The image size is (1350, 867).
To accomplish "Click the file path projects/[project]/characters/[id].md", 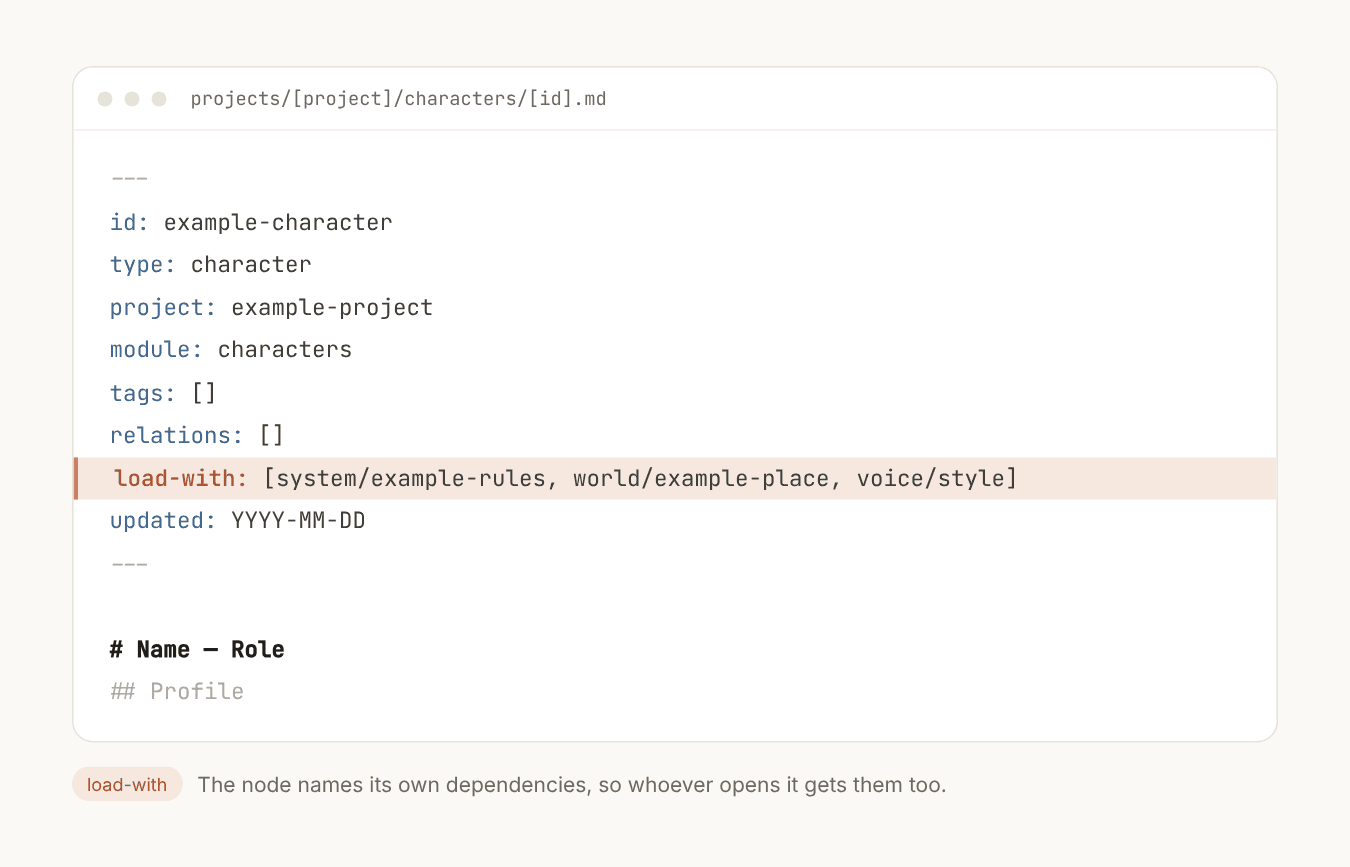I will (398, 99).
